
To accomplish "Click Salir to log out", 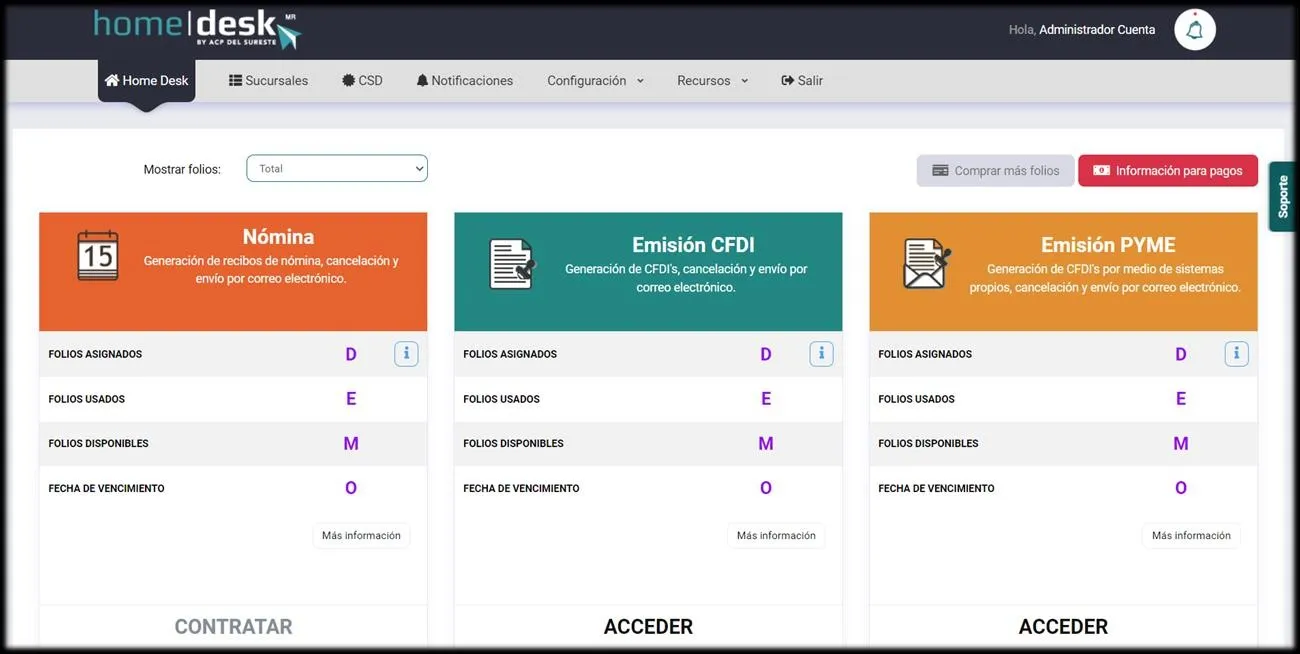I will (802, 81).
